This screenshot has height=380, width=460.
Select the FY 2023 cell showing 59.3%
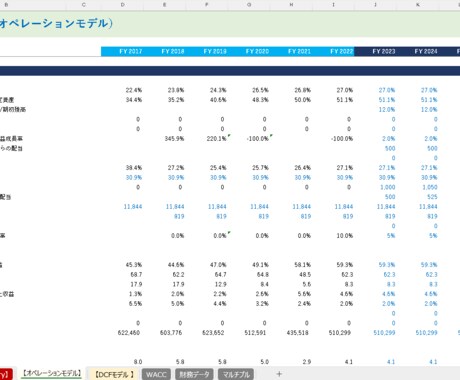point(387,265)
